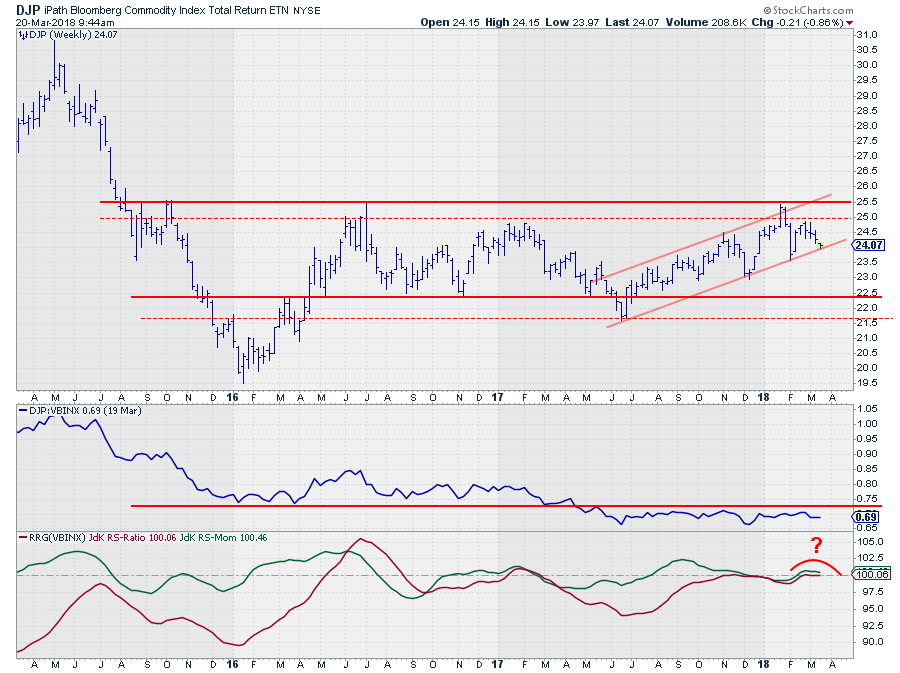Click the 19.5 price axis label
Viewport: 900px width, 673px height.
pos(867,383)
